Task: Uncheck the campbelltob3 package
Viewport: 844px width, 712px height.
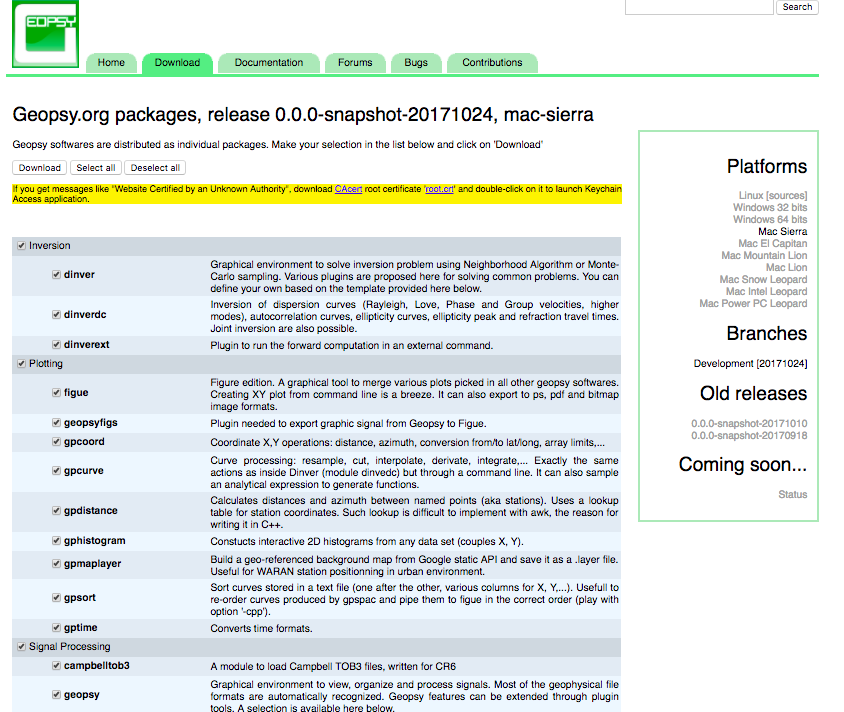Action: coord(57,666)
